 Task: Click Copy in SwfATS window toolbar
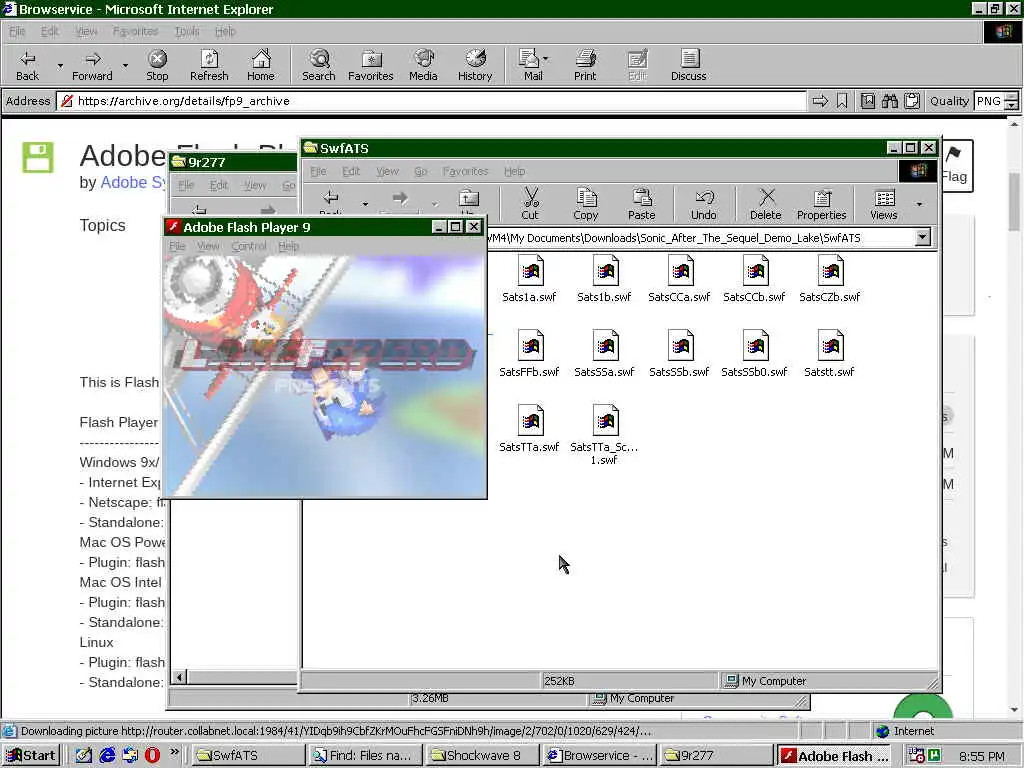click(x=586, y=204)
